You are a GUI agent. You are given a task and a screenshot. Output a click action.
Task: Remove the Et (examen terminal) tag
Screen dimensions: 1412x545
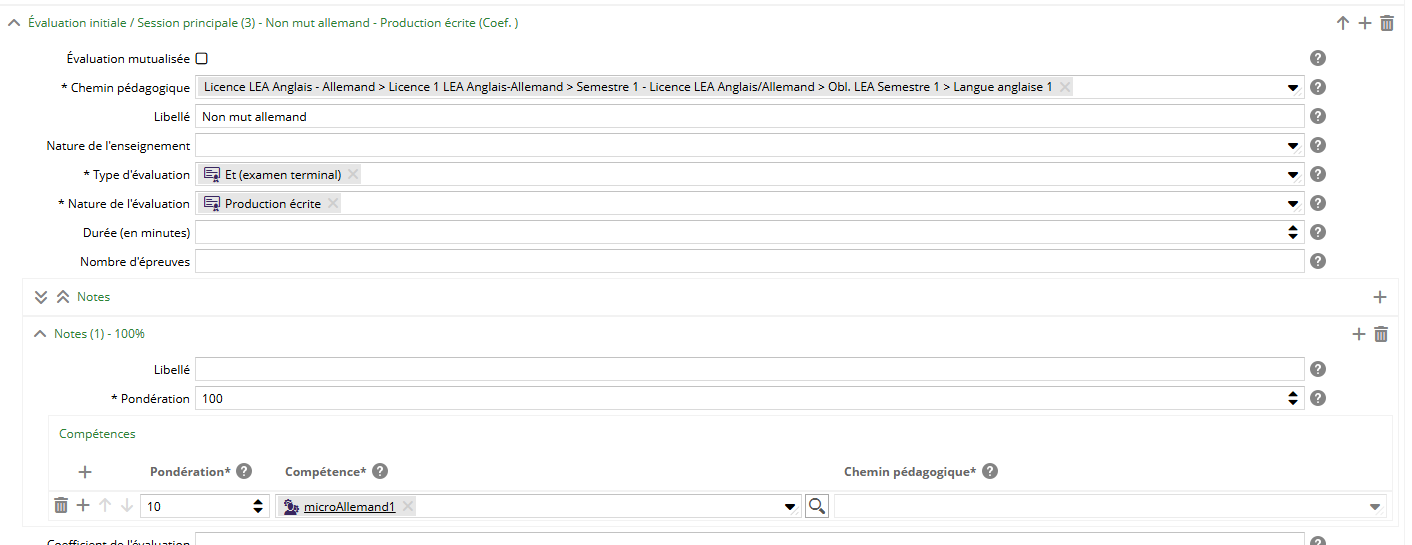(x=353, y=175)
